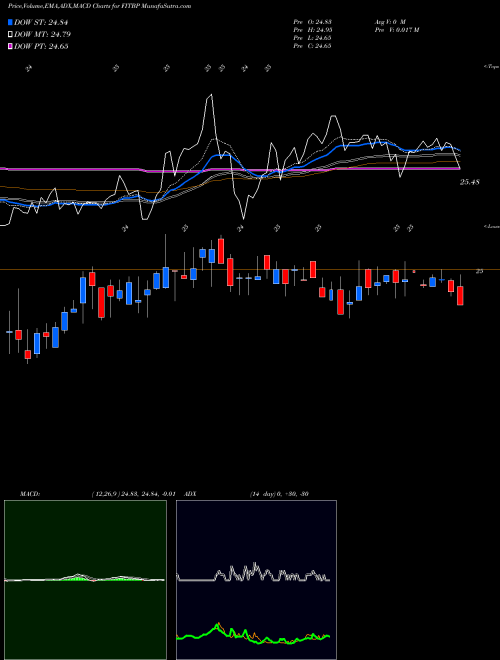Click the 25.48 price value label

[470, 182]
